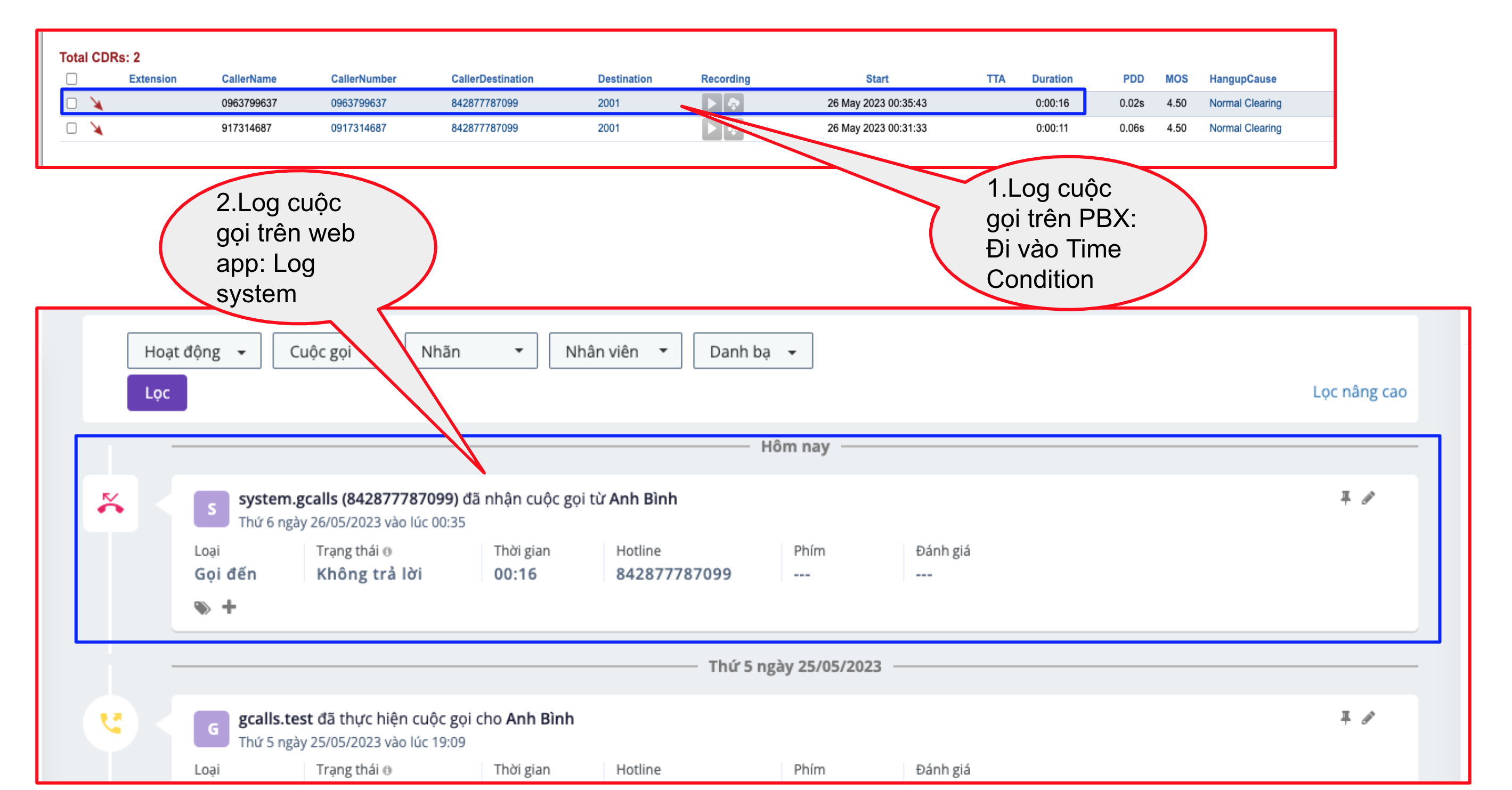Click the tag icon under Gọi đến

click(202, 607)
